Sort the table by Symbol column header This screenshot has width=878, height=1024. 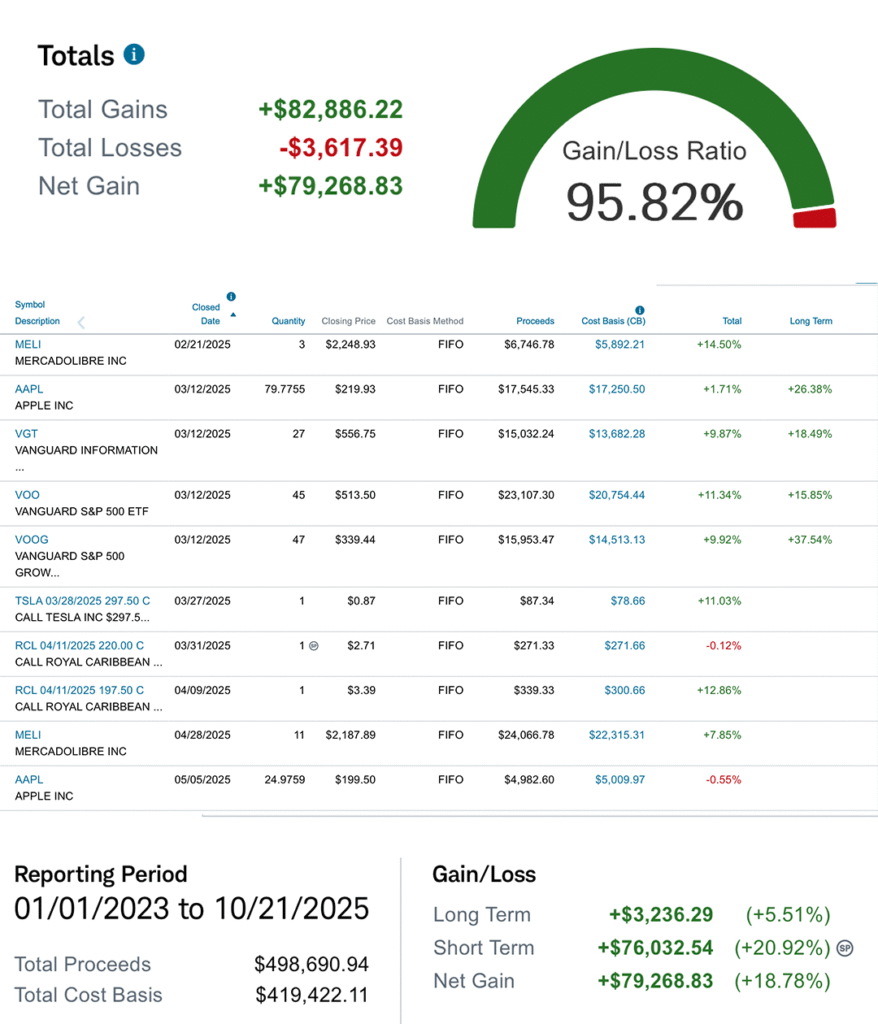pos(30,305)
